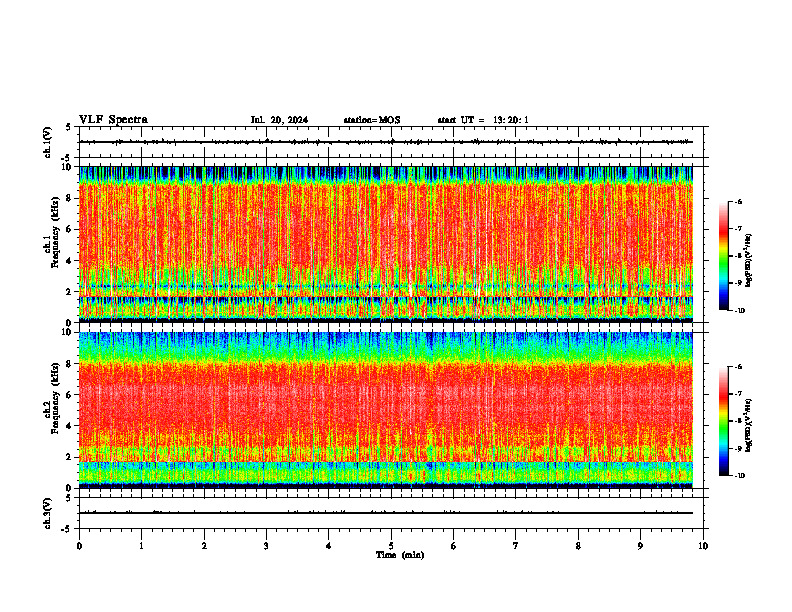Screen dimensions: 792x612
Task: Click inside the ch.1 spectrogram panel
Action: (386, 244)
